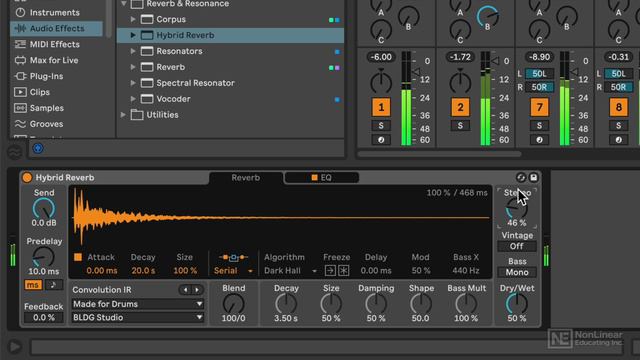This screenshot has height=360, width=640.
Task: Select the Spectral Resonator row
Action: 230,83
